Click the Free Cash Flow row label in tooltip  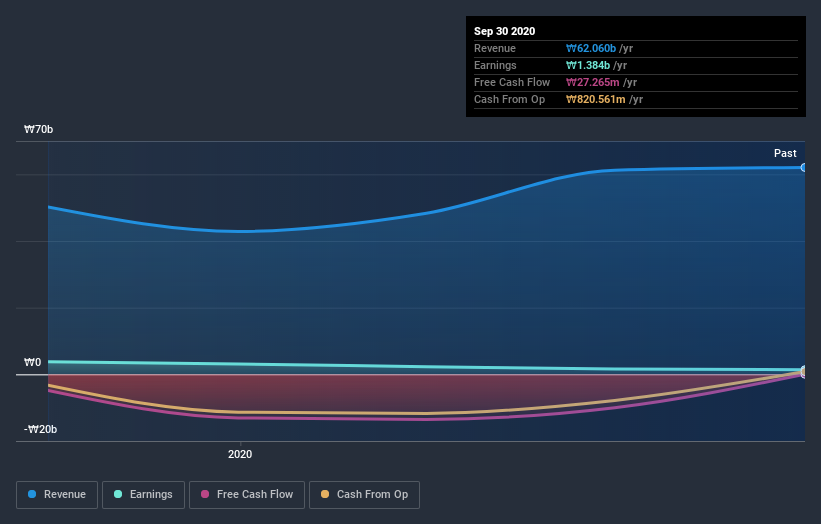pos(512,82)
